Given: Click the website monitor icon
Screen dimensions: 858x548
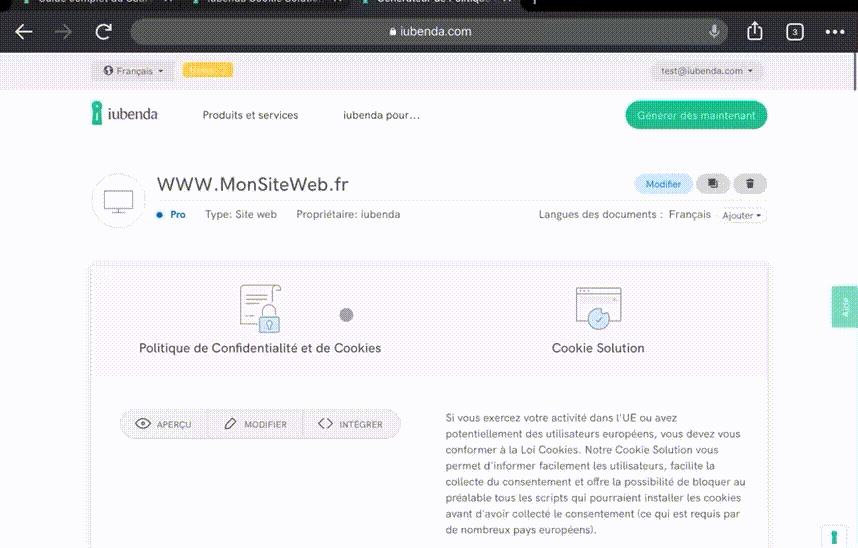Looking at the screenshot, I should click(x=119, y=200).
